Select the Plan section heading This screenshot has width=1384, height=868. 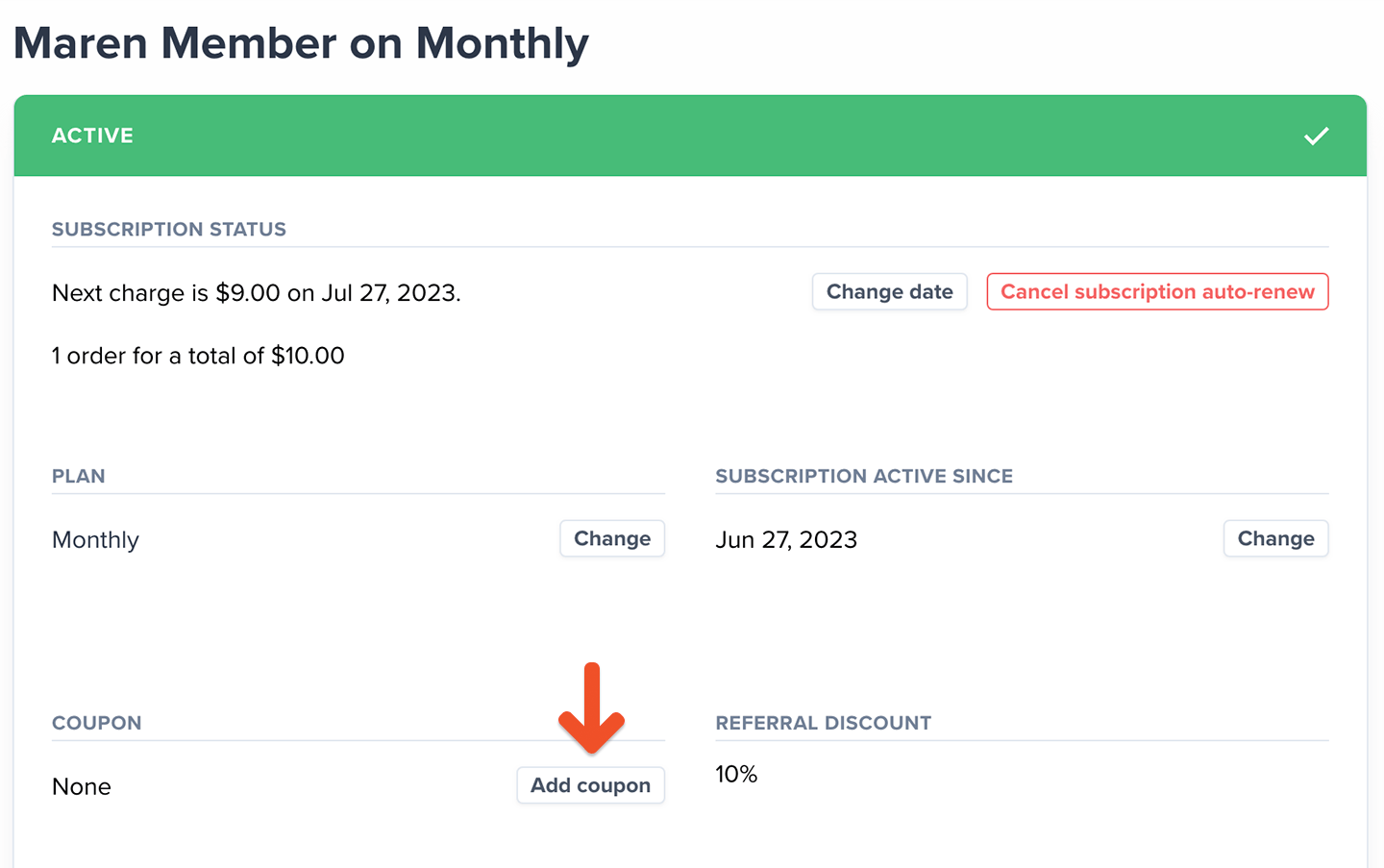tap(79, 477)
